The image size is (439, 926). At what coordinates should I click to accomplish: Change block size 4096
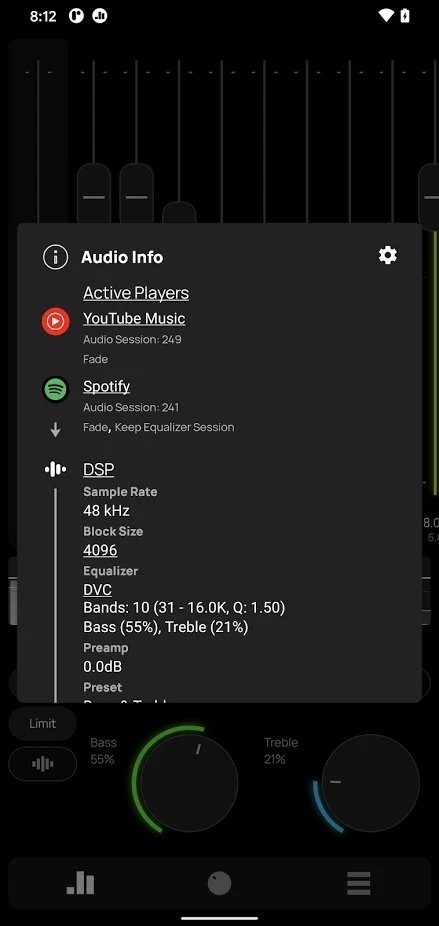[100, 550]
